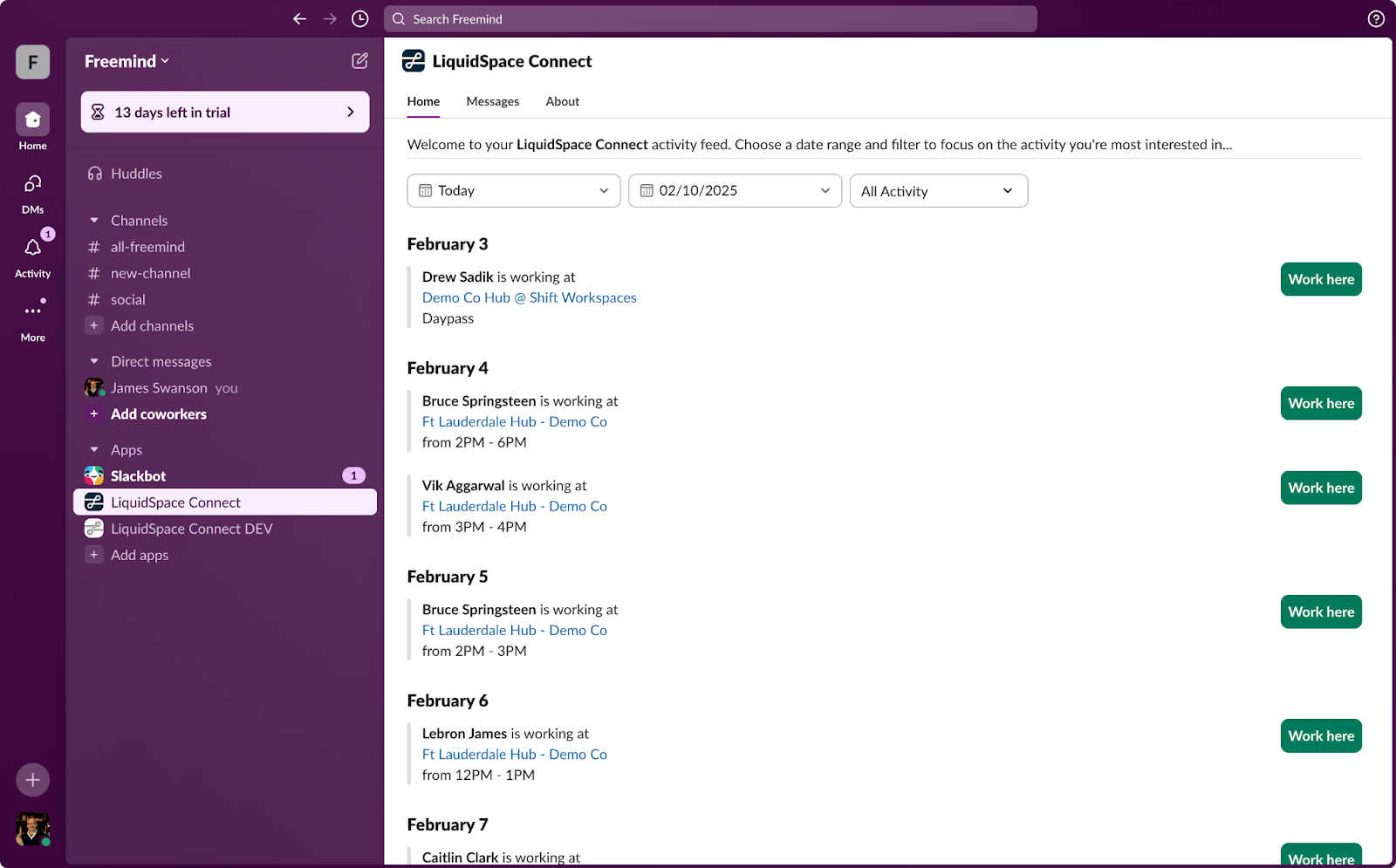
Task: Select LiquidSpace Connect in the sidebar
Action: point(225,502)
